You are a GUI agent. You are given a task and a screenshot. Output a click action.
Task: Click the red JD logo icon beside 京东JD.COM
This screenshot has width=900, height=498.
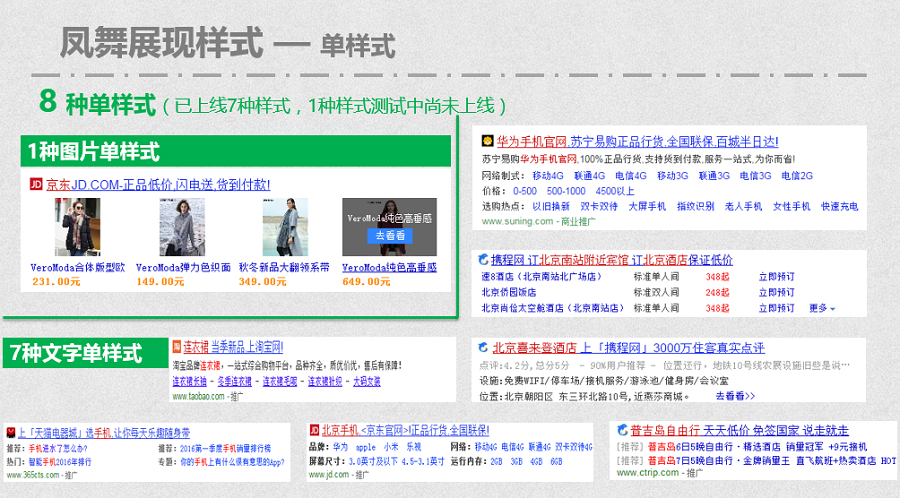point(36,184)
